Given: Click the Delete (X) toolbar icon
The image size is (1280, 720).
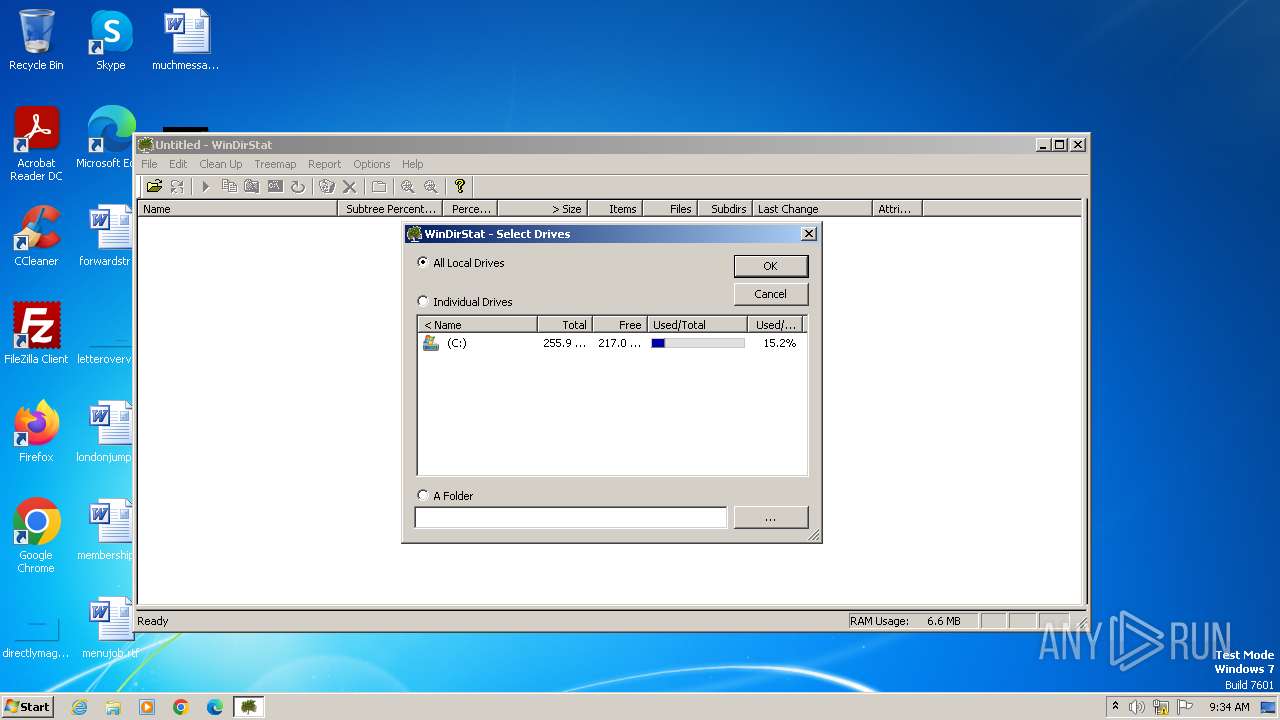Looking at the screenshot, I should click(x=349, y=186).
